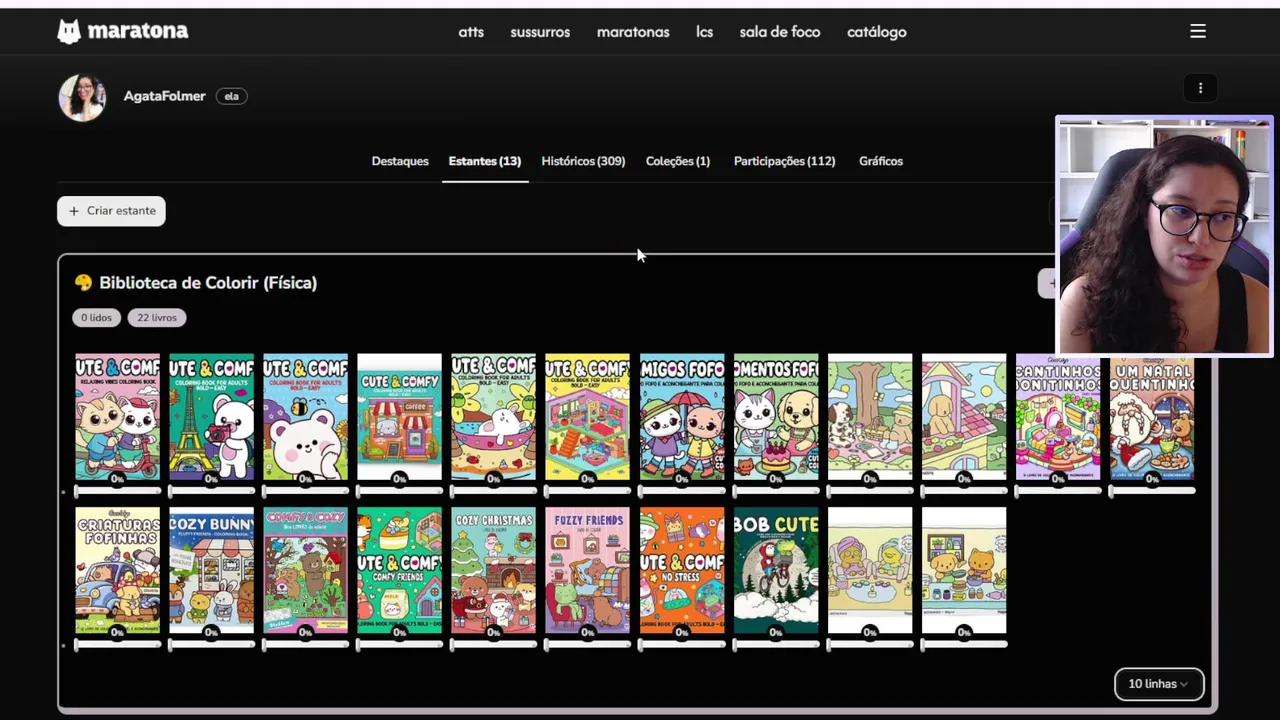Click the 'ela' pronoun badge
1280x720 pixels.
(231, 96)
